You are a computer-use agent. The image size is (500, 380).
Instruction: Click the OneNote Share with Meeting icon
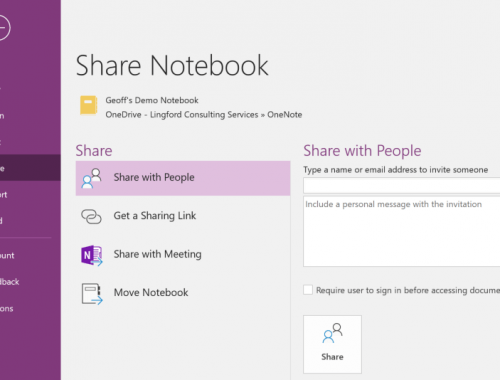(92, 255)
